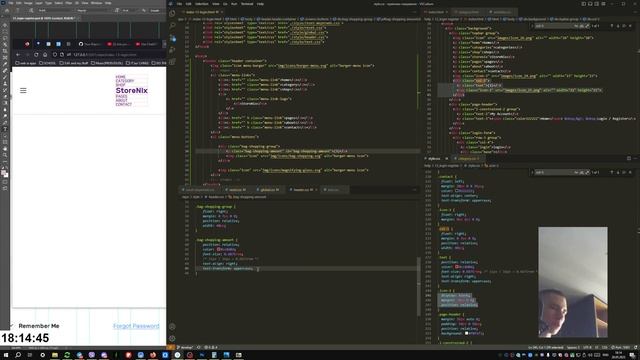Select the Zoom tool in Photoshop toolbar
Viewport: 640px width, 360px height.
click(x=5, y=155)
